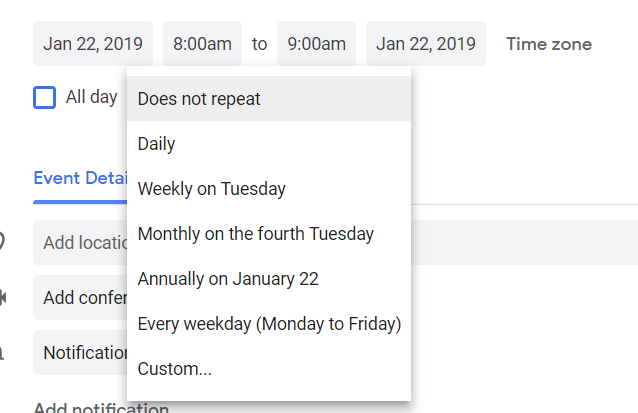Toggle the All day checkbox
Image resolution: width=638 pixels, height=413 pixels.
44,97
